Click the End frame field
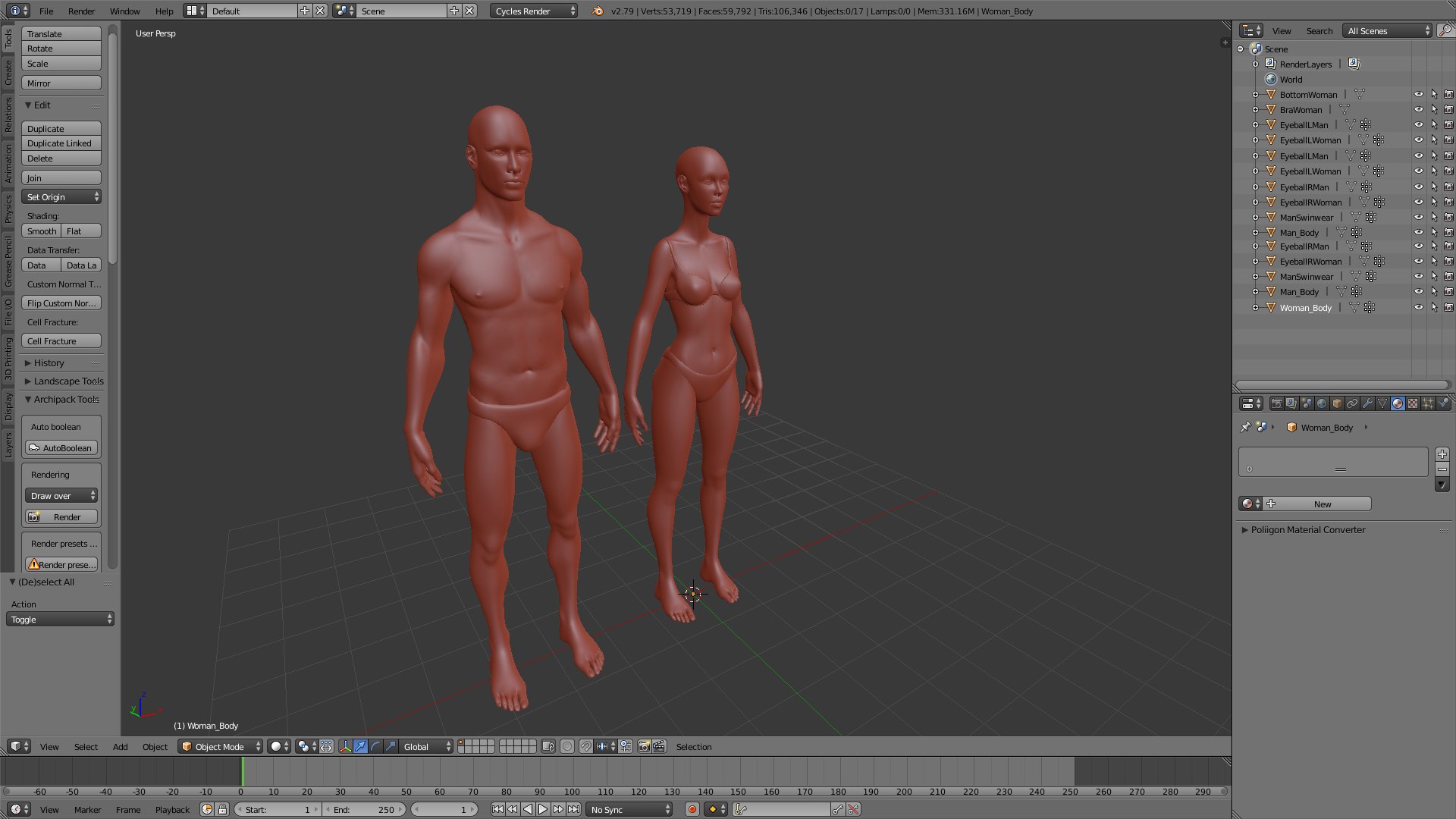This screenshot has height=819, width=1456. click(364, 810)
